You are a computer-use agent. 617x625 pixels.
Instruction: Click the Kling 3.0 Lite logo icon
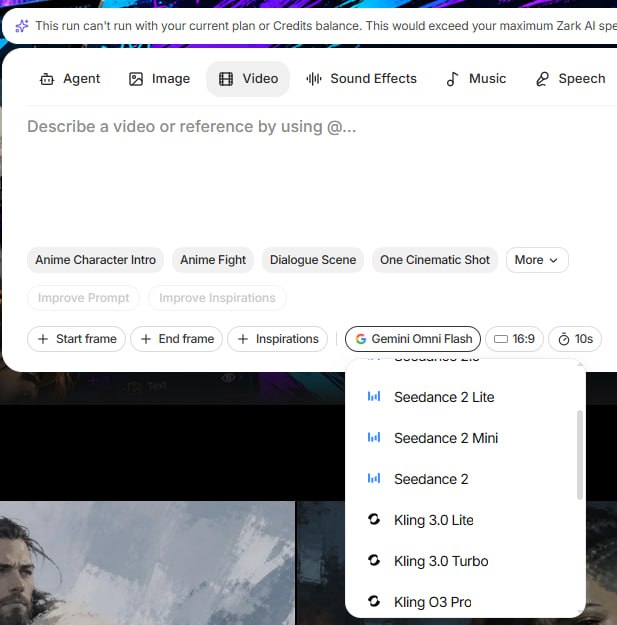[374, 519]
